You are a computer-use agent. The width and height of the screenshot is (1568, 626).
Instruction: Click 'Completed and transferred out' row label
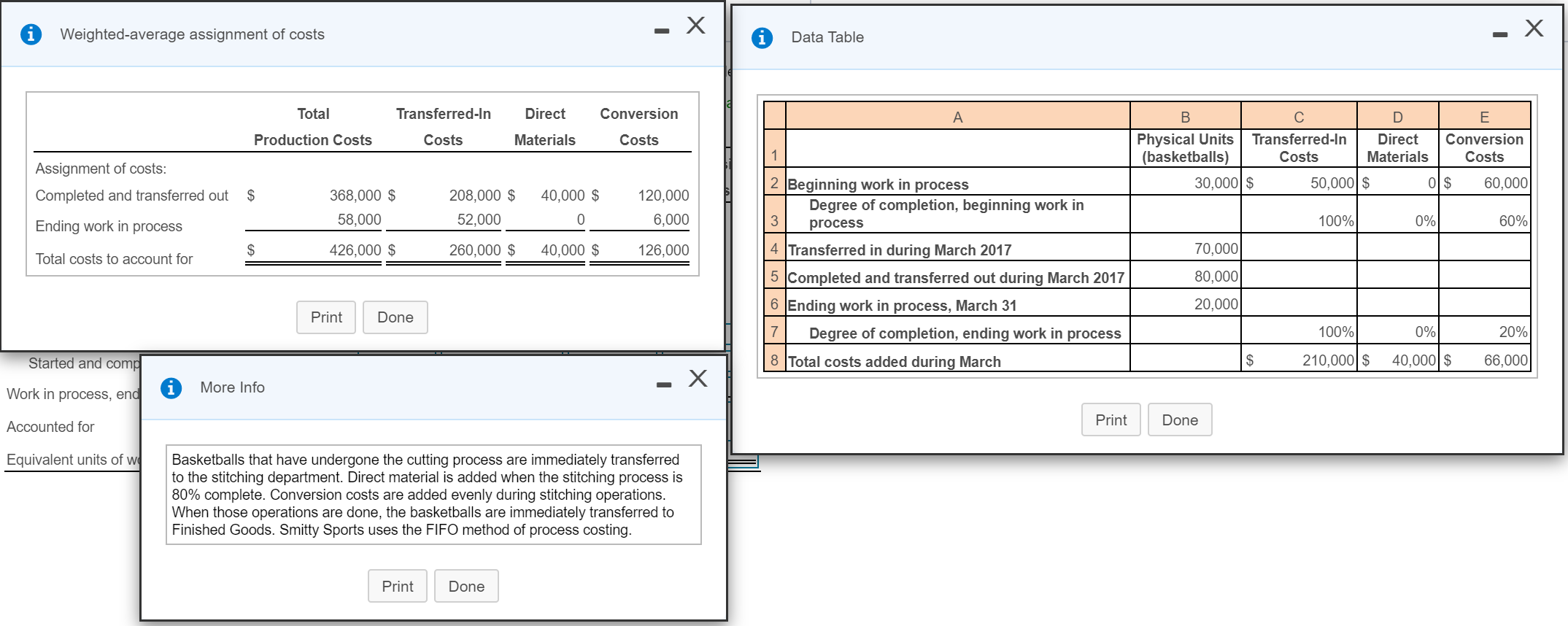[132, 196]
